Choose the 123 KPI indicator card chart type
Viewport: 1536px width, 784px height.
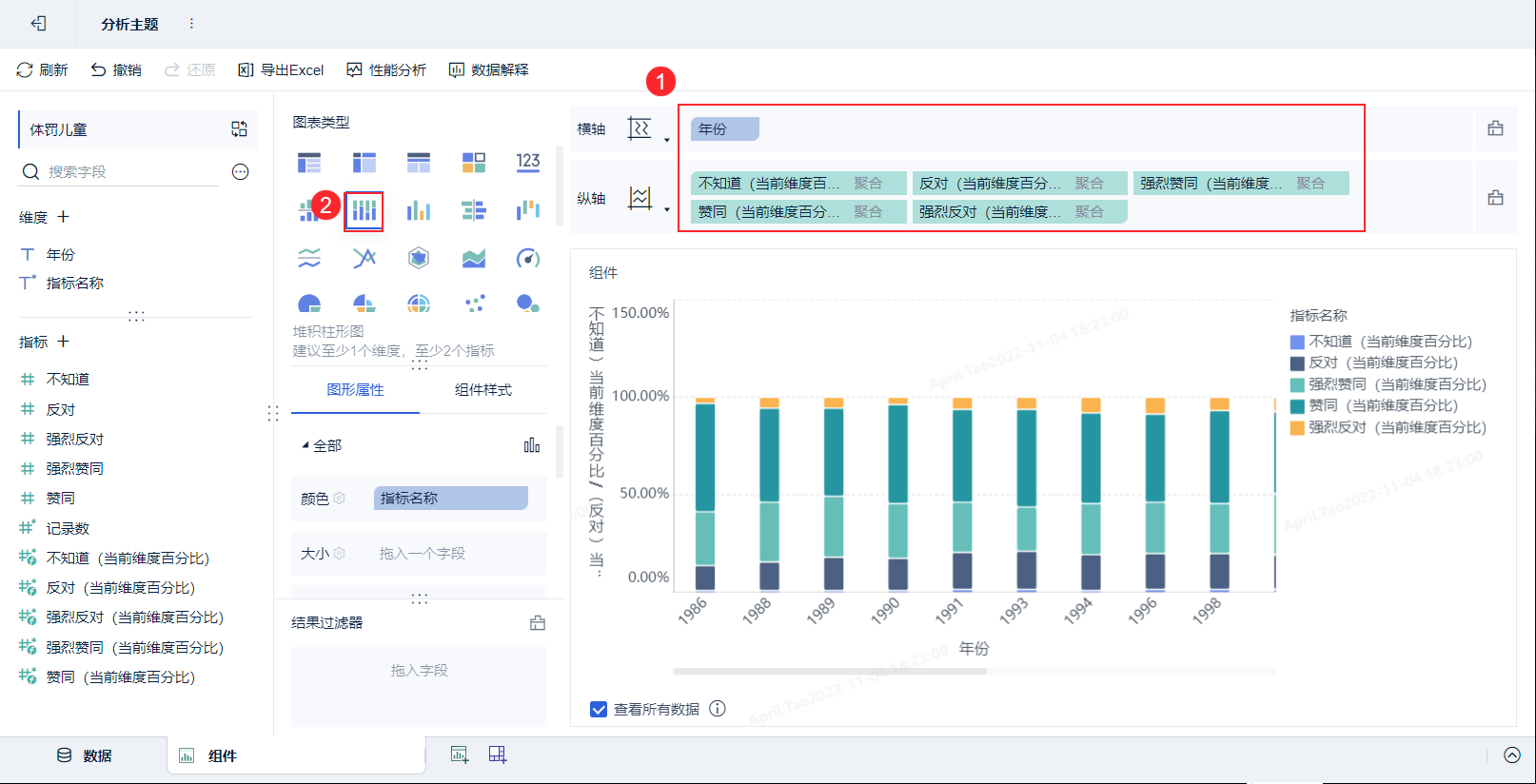coord(528,163)
